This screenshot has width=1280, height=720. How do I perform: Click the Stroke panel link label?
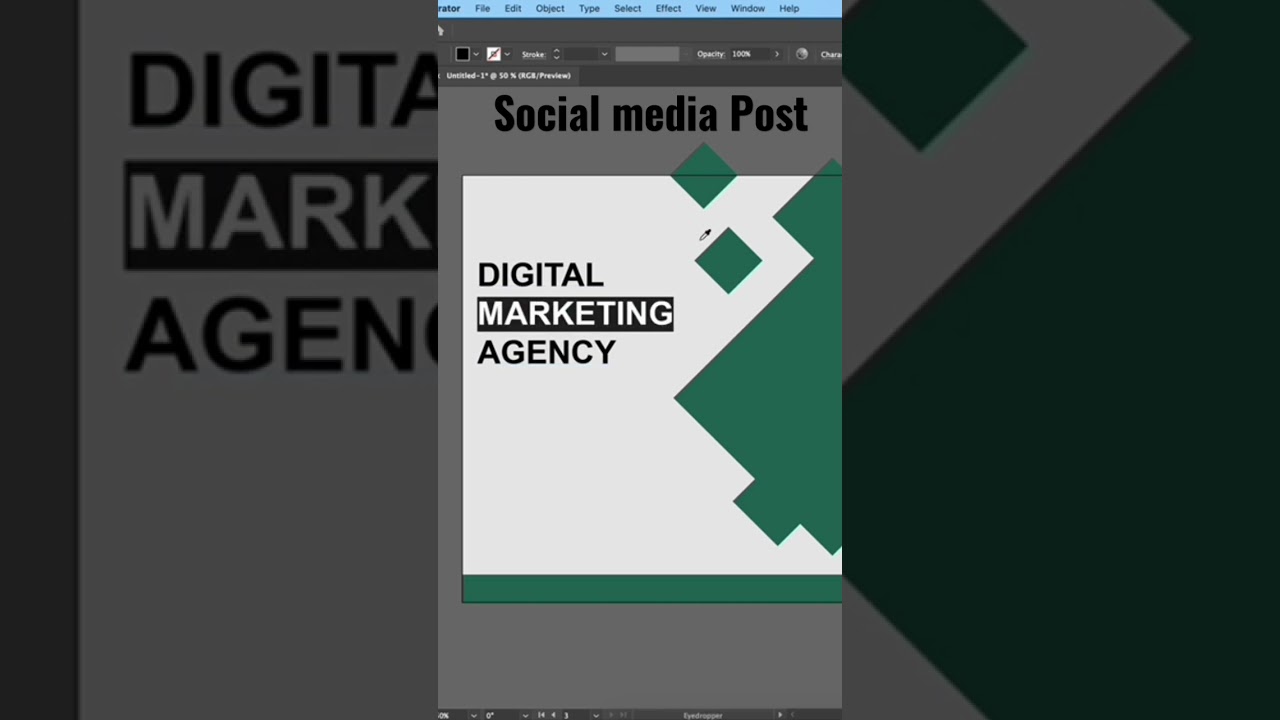(x=533, y=54)
